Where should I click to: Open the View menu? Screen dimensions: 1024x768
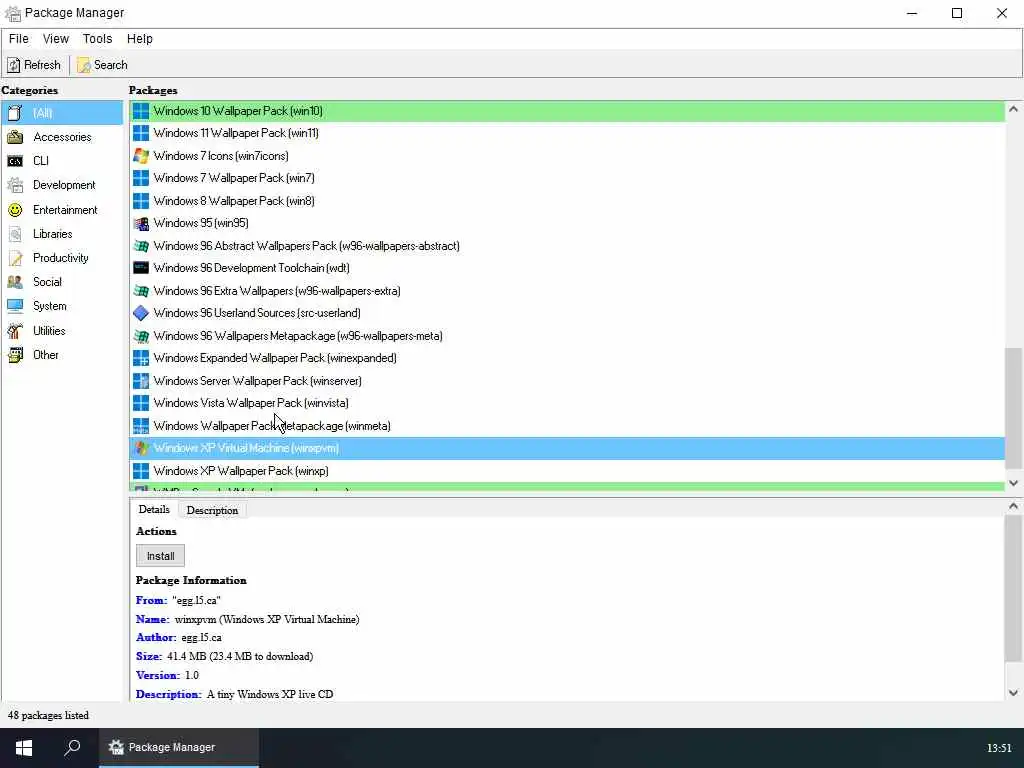point(56,39)
